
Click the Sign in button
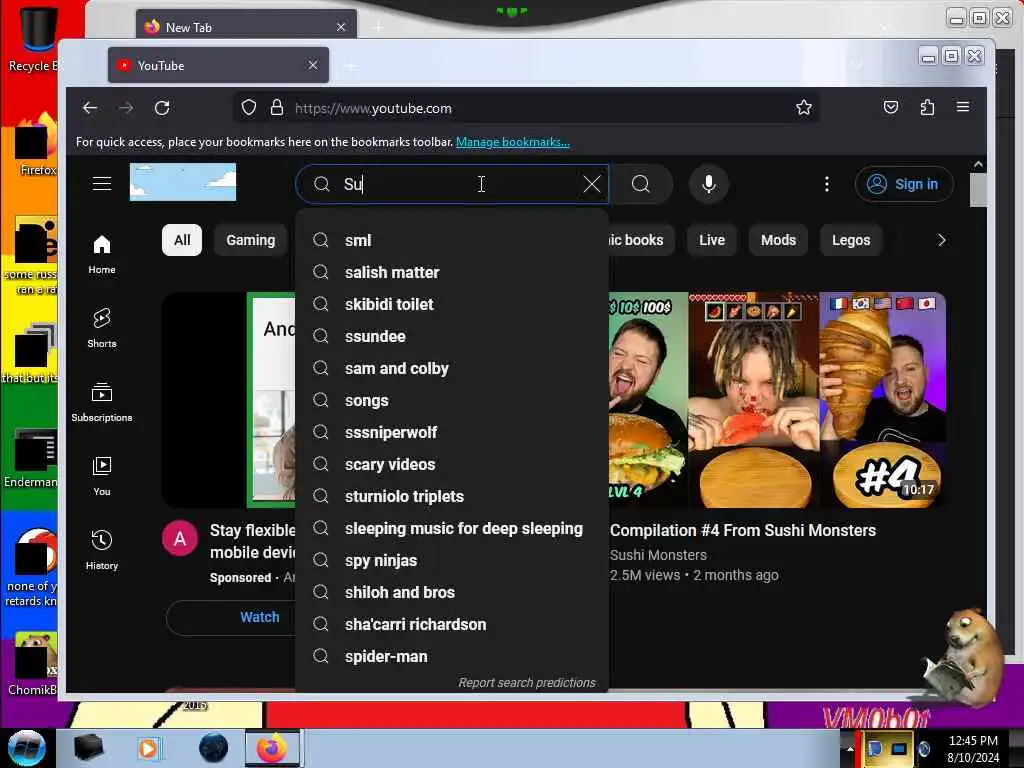pos(904,184)
